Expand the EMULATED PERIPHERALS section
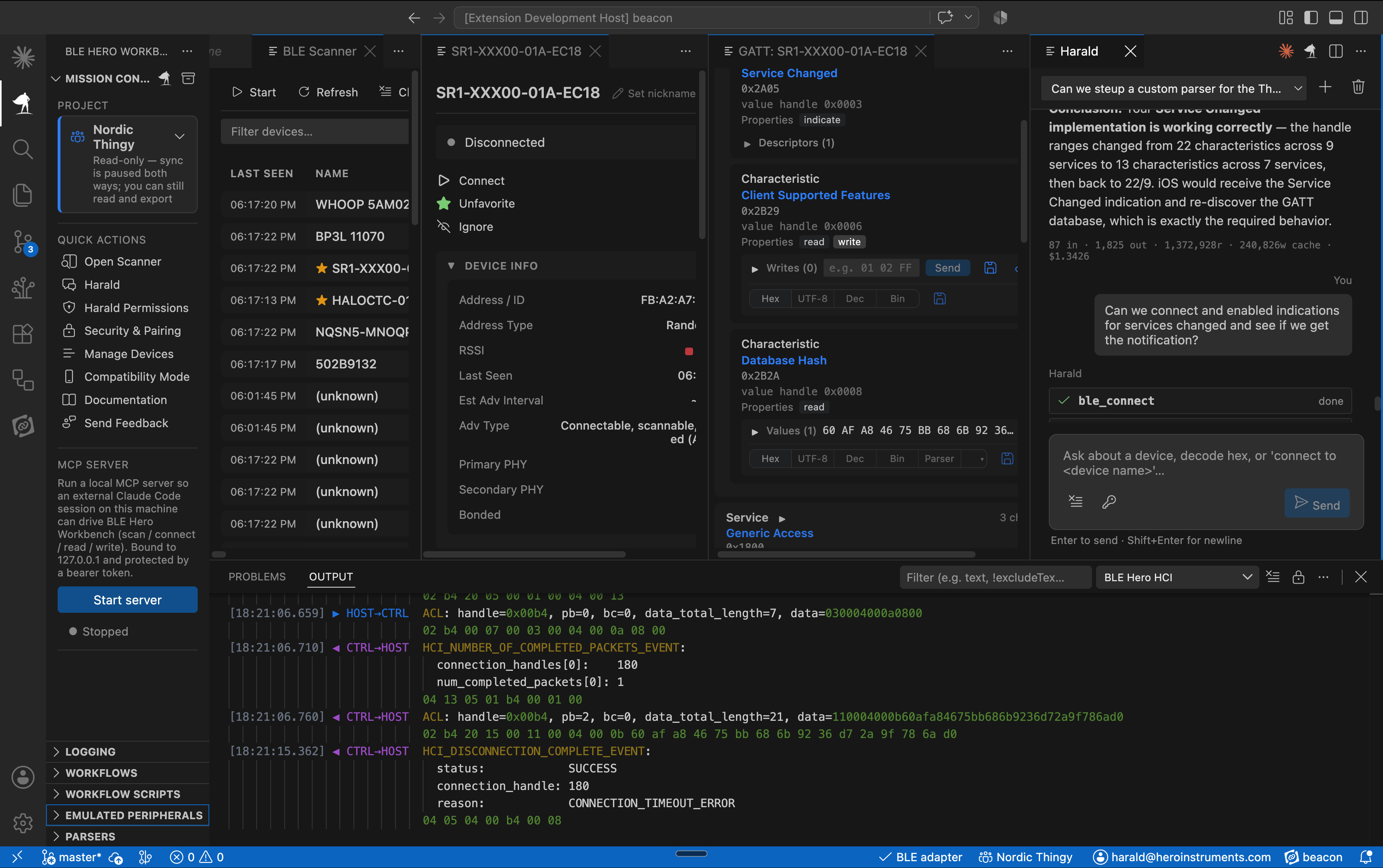The width and height of the screenshot is (1383, 868). (128, 815)
